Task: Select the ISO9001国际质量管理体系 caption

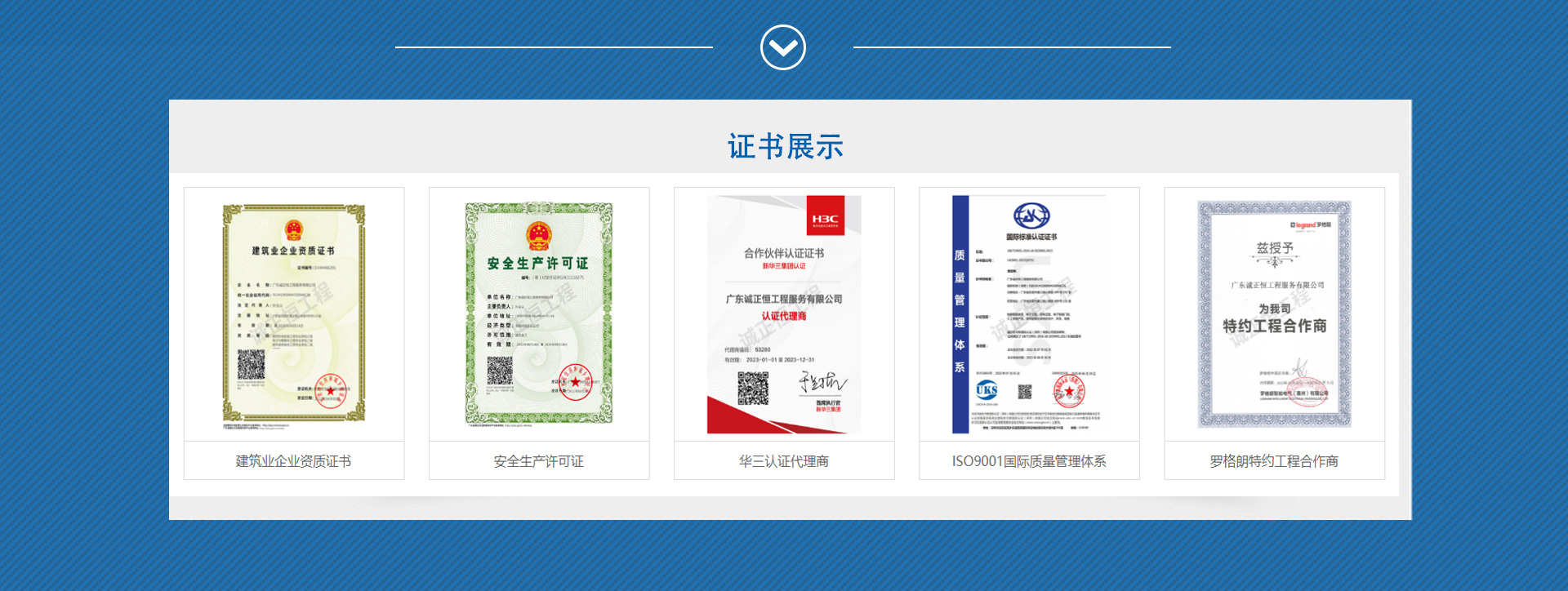Action: click(1029, 461)
